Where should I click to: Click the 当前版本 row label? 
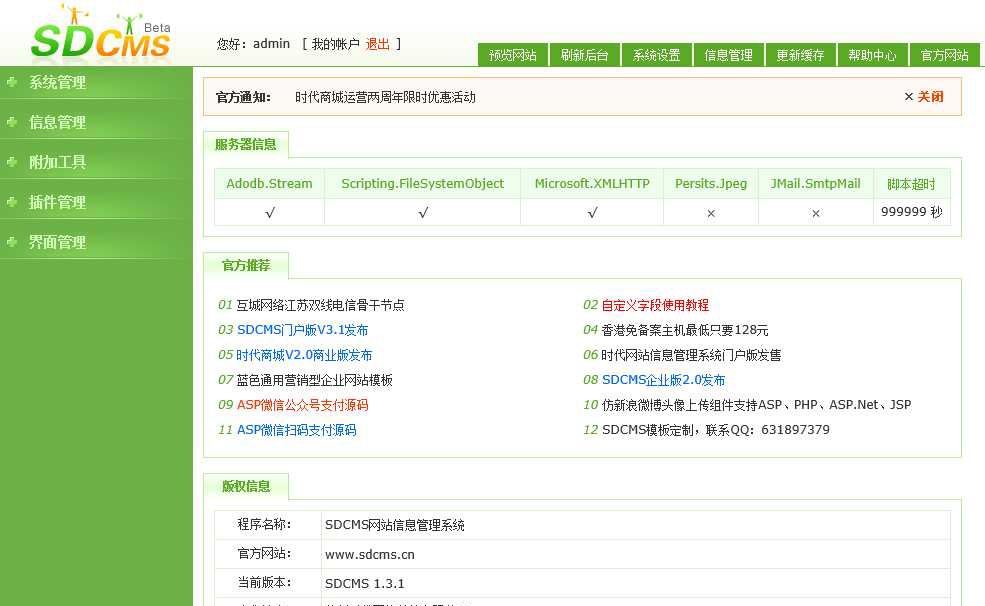[x=264, y=583]
